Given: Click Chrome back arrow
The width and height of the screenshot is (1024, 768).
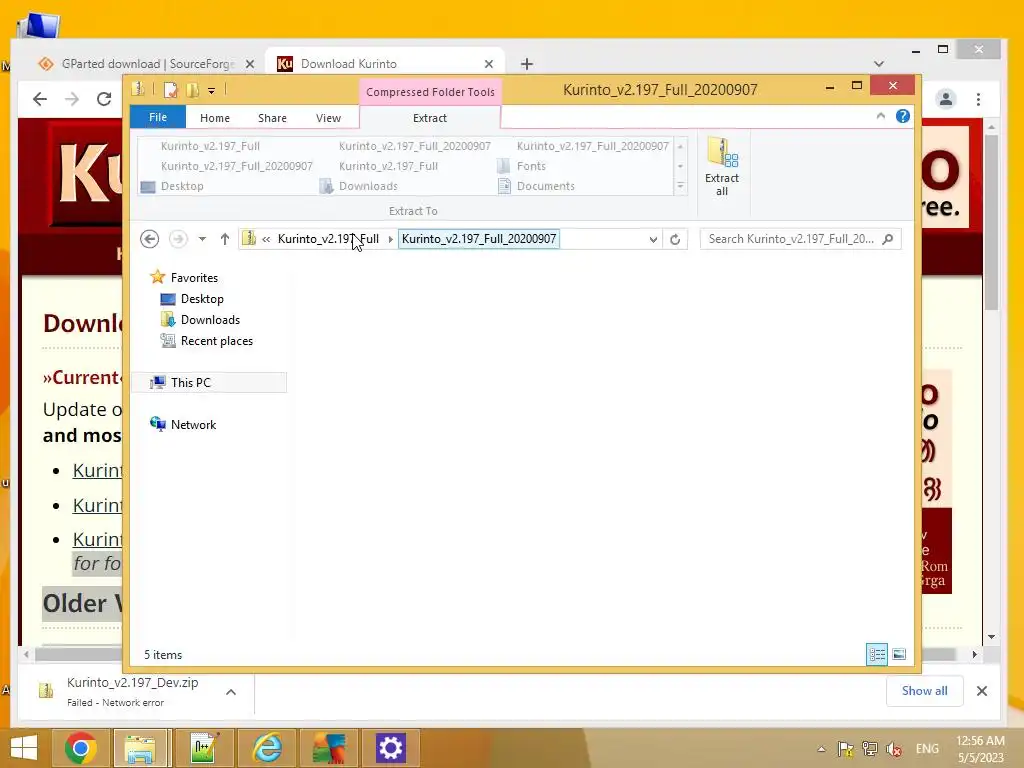Looking at the screenshot, I should (40, 99).
